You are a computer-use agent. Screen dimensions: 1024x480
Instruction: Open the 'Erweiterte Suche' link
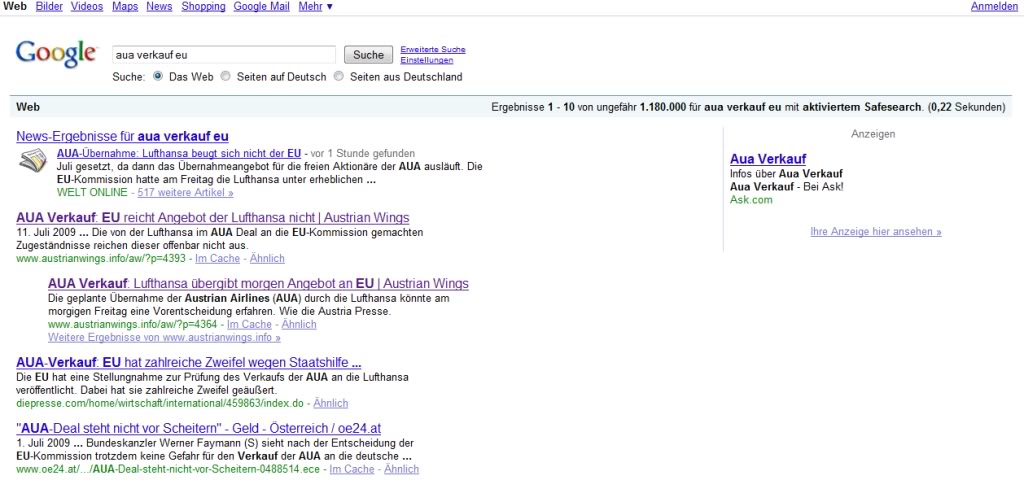pos(433,50)
